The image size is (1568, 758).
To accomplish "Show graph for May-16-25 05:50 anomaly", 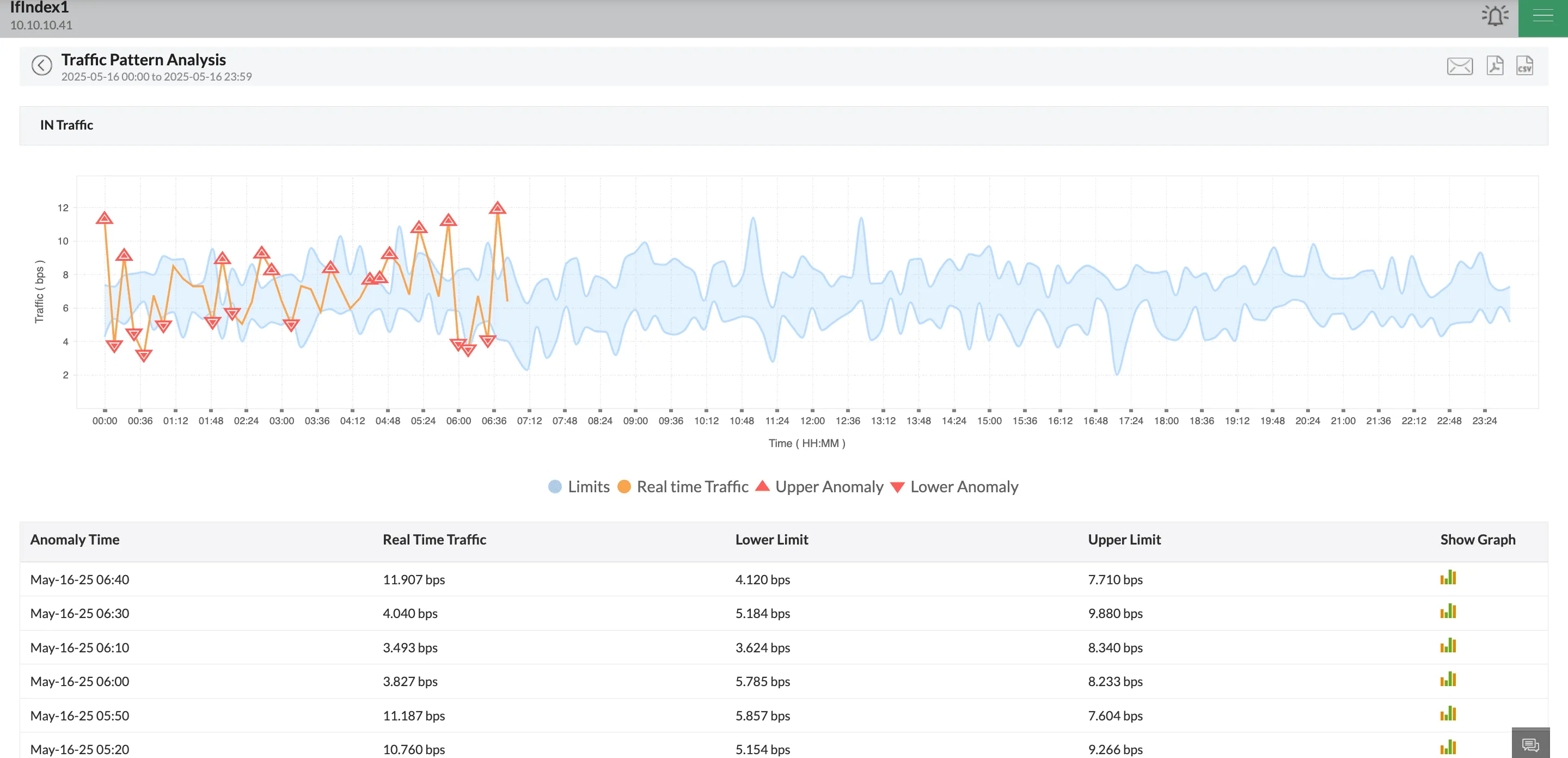I will point(1448,713).
